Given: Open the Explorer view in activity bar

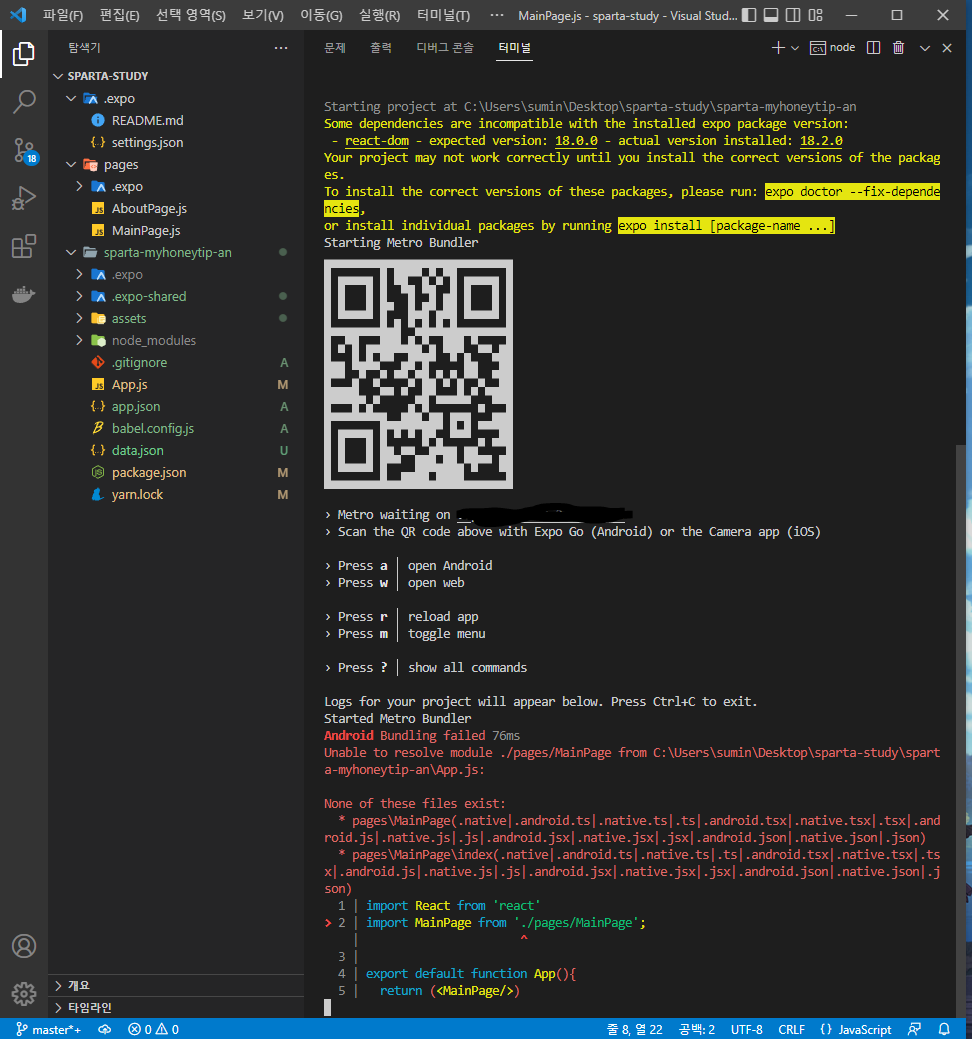Looking at the screenshot, I should click(x=24, y=54).
